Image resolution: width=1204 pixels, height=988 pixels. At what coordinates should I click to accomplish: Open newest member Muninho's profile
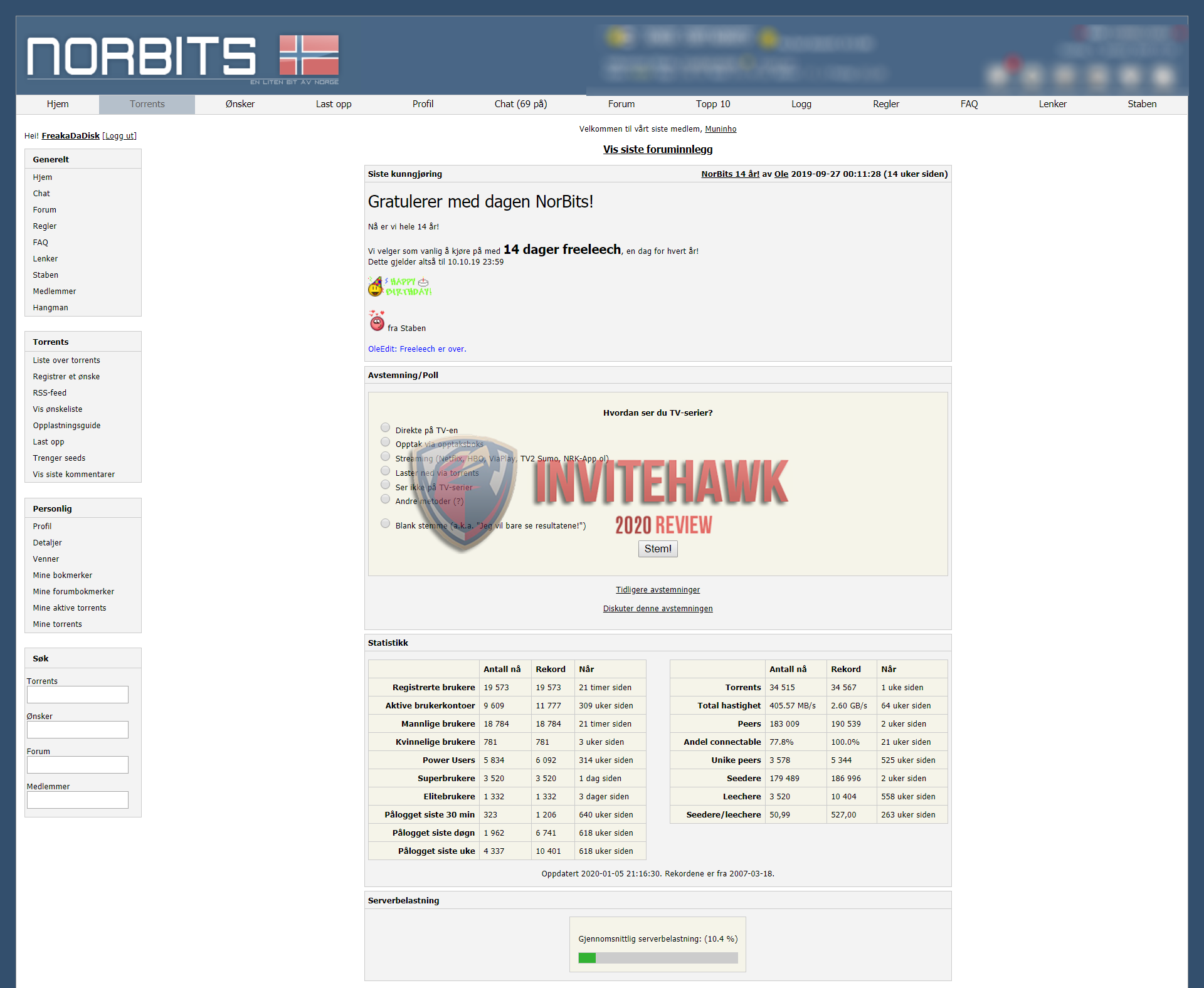click(721, 129)
